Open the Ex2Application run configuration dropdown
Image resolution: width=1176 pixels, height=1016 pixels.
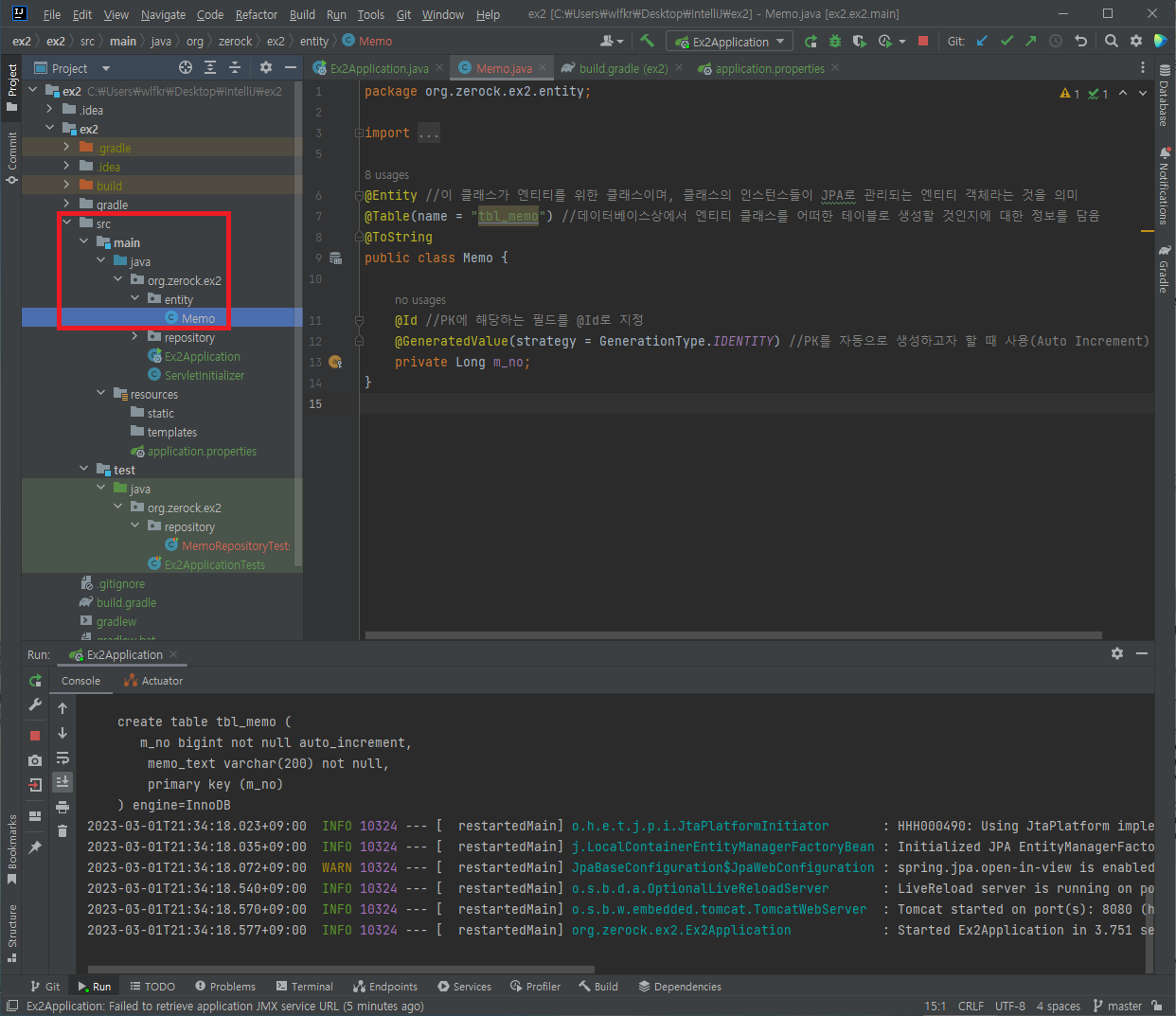(729, 42)
